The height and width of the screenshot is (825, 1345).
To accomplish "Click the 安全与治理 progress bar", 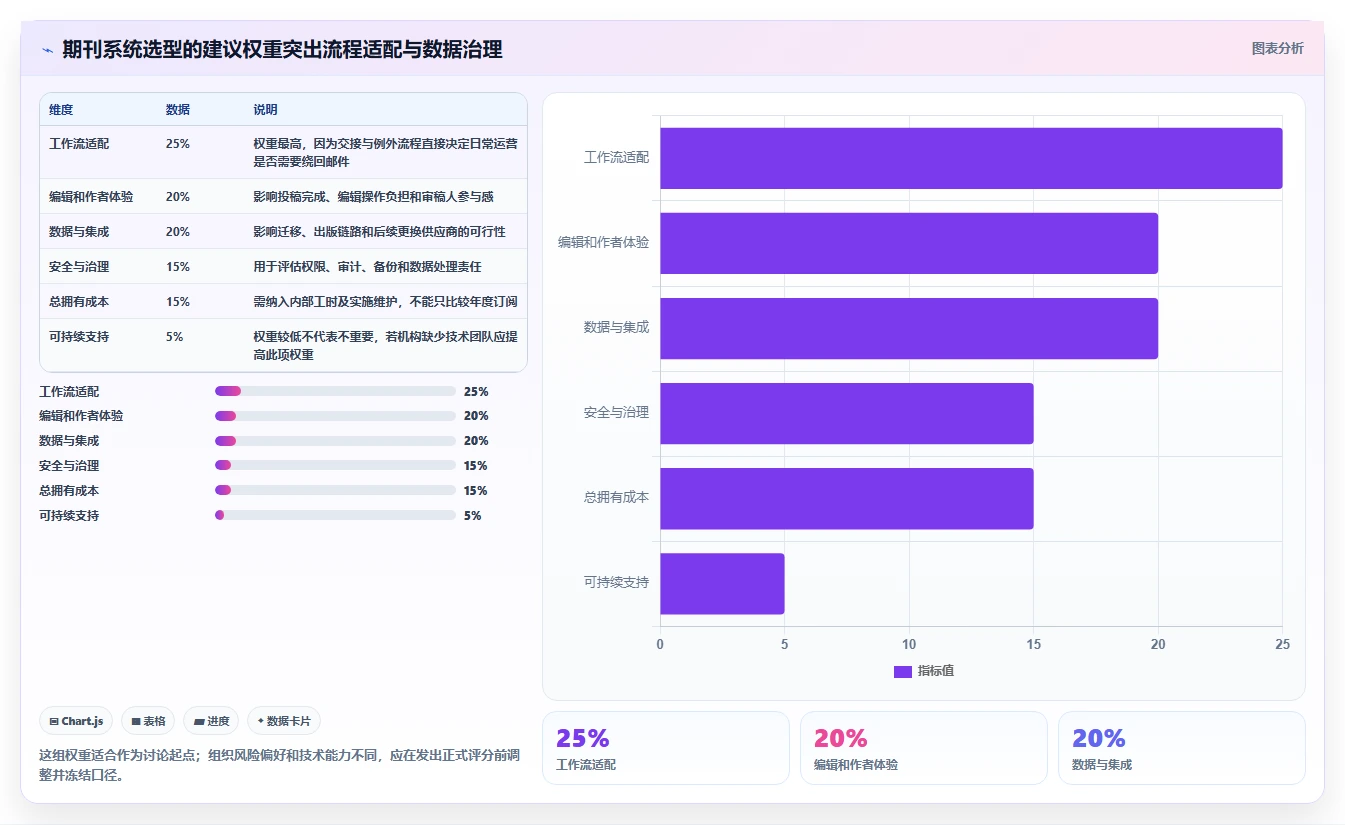I will (x=335, y=466).
